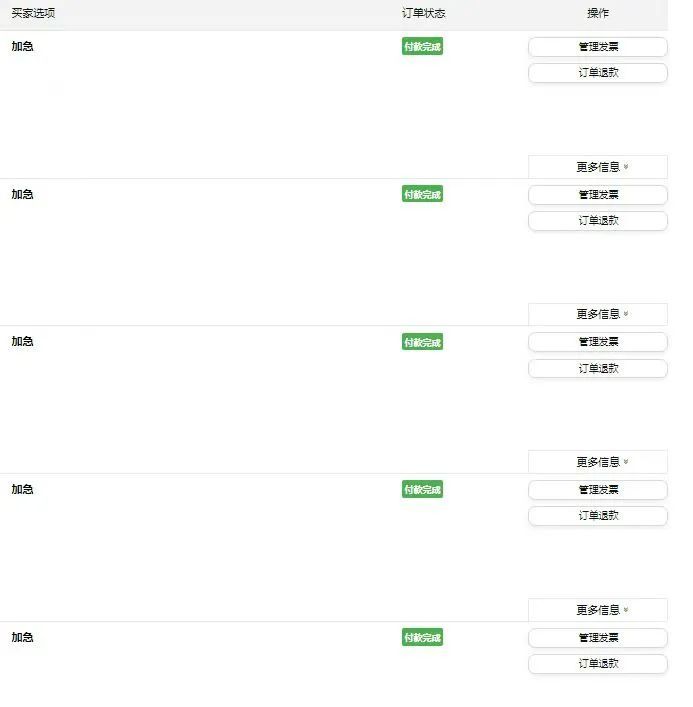Select 订单退款 in the second order row

(597, 221)
